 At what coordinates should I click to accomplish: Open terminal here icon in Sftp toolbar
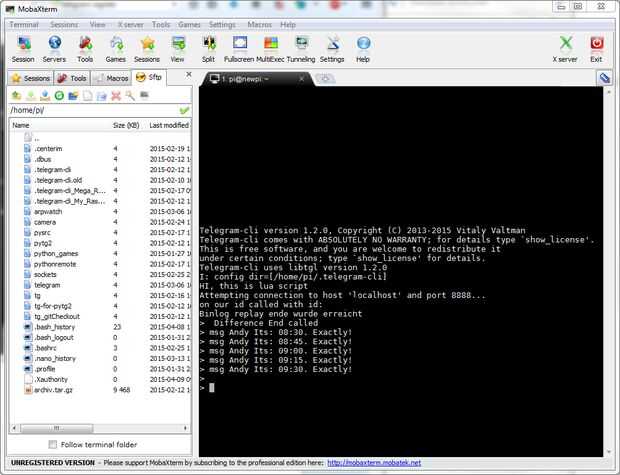click(x=144, y=95)
